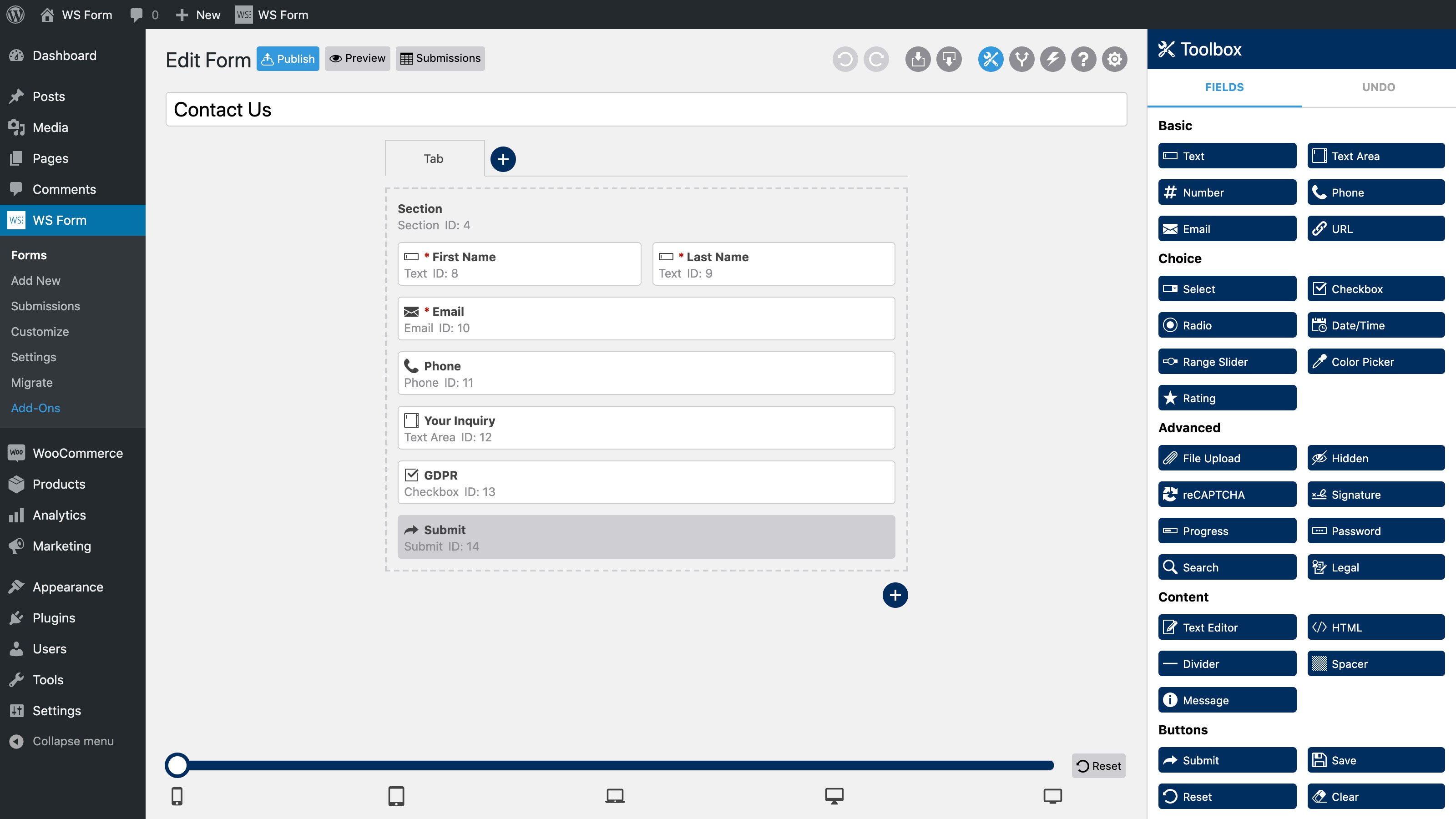Screen dimensions: 1456x819
Task: Add a reCAPTCHA field from Toolbox
Action: pos(1227,495)
